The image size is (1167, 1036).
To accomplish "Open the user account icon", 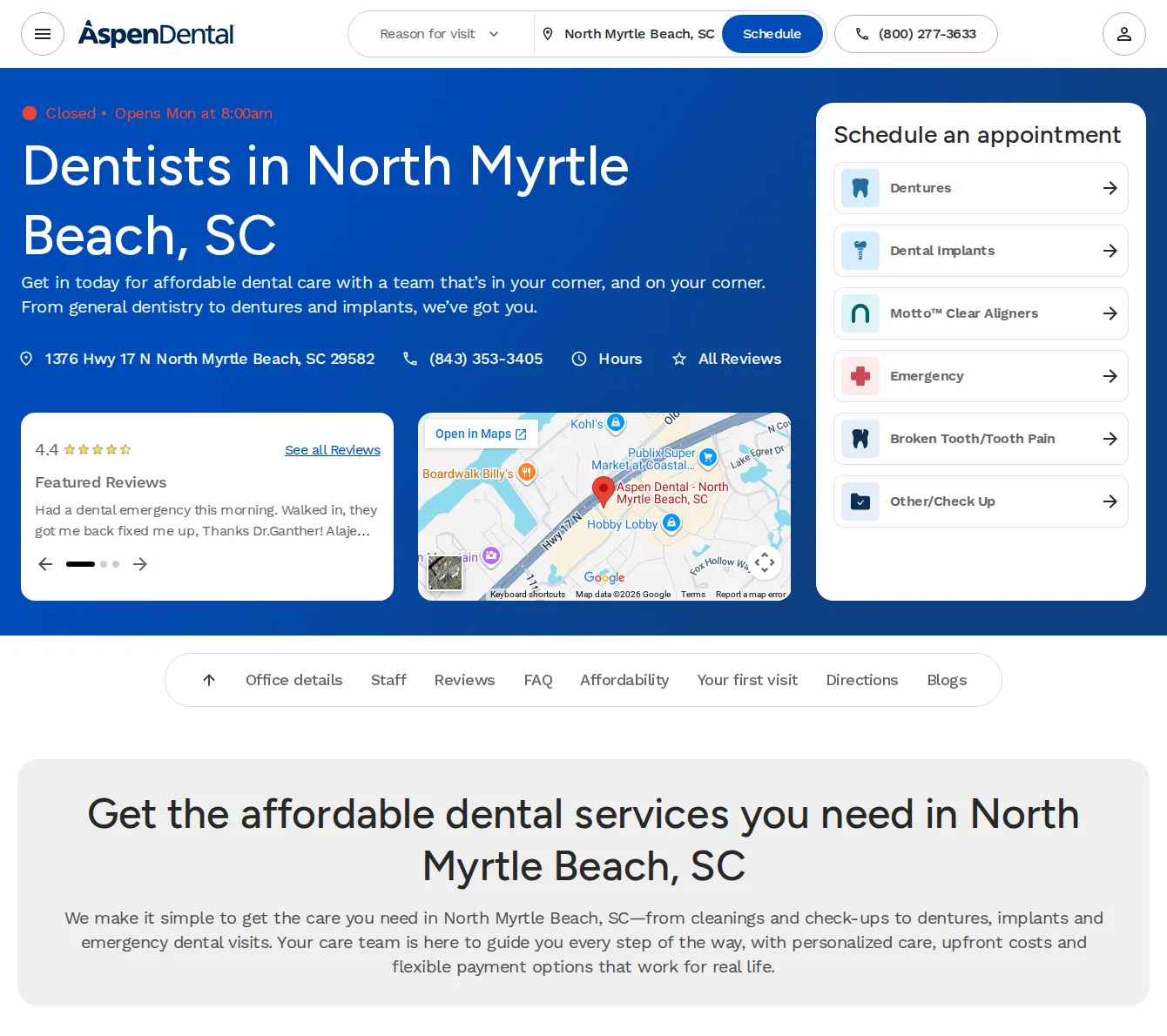I will 1124,34.
